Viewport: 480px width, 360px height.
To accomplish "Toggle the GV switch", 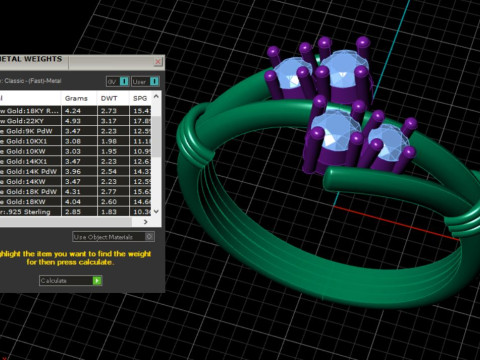I will tap(117, 81).
